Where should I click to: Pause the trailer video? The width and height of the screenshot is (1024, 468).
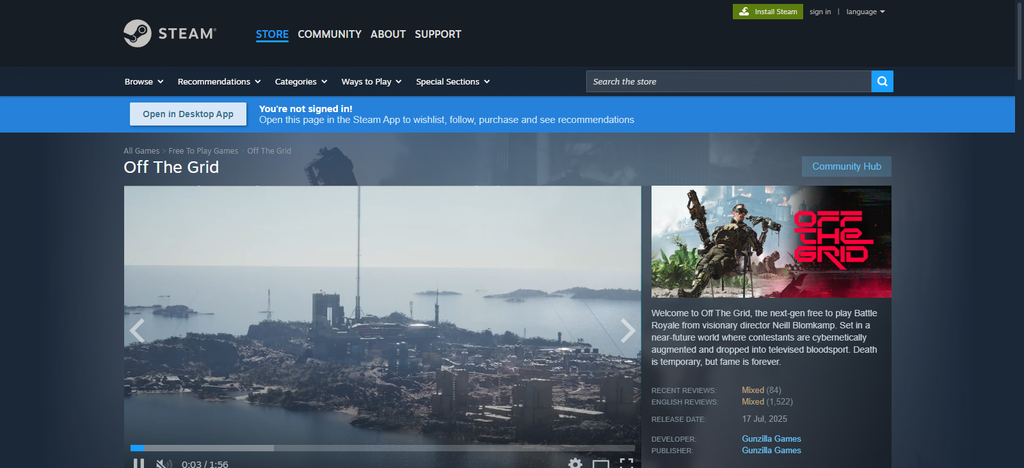click(138, 463)
